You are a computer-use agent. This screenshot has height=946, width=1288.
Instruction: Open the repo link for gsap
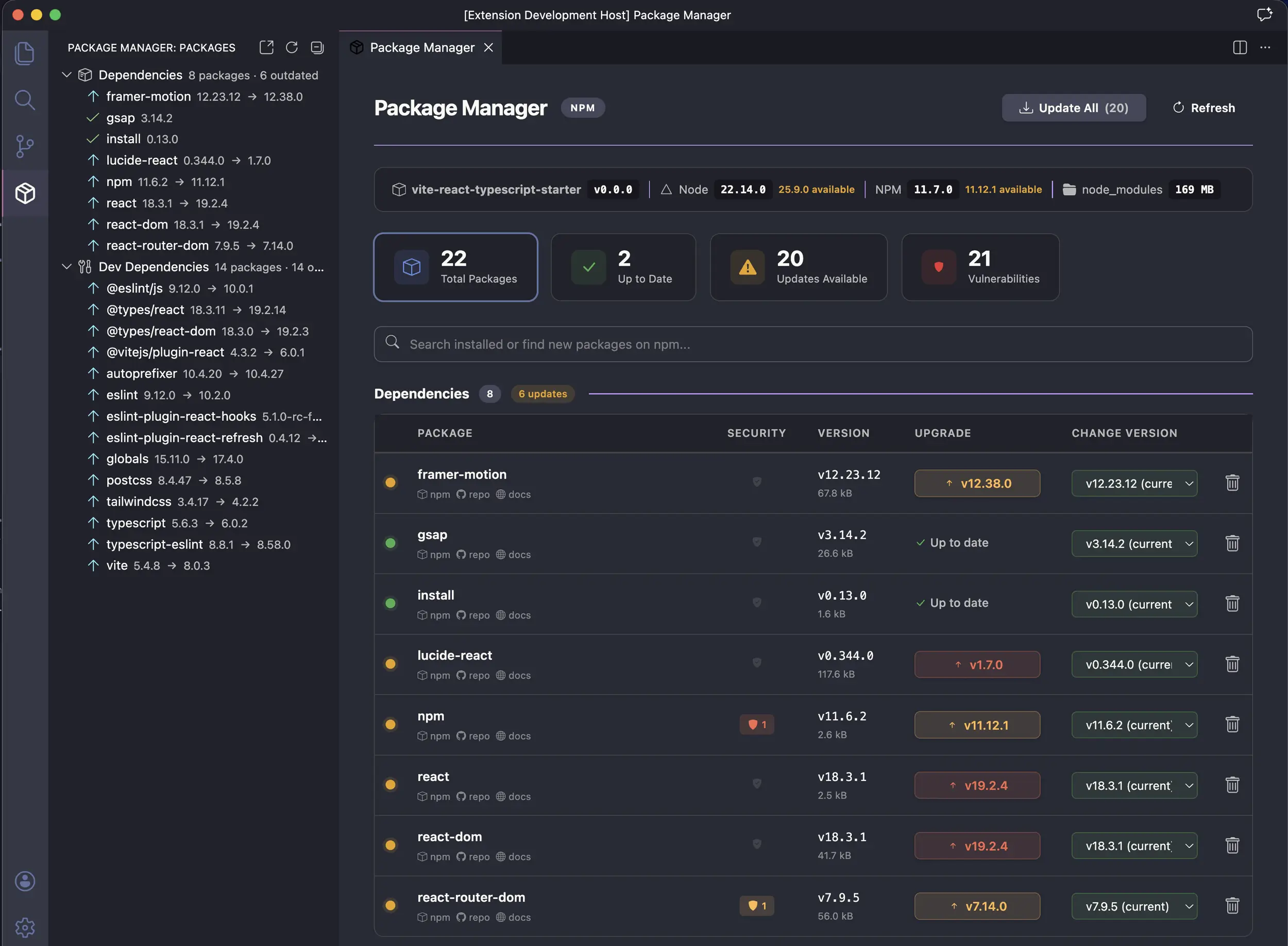click(472, 554)
